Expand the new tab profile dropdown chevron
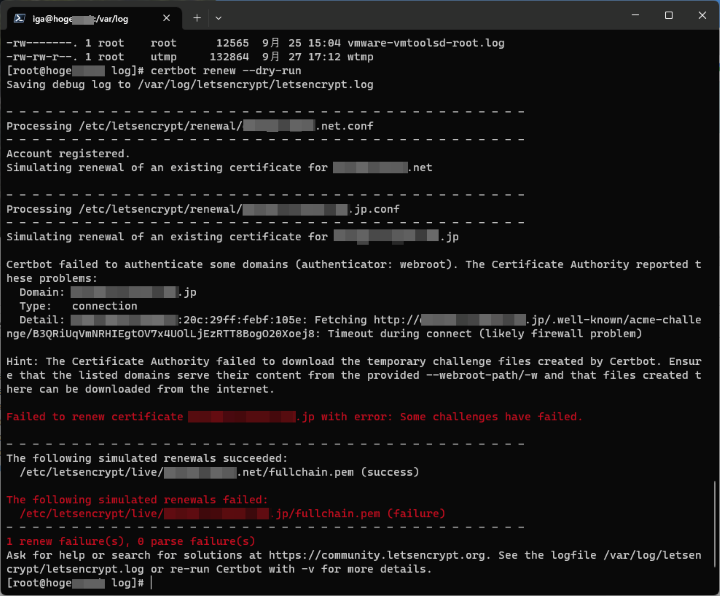This screenshot has height=596, width=720. (219, 16)
